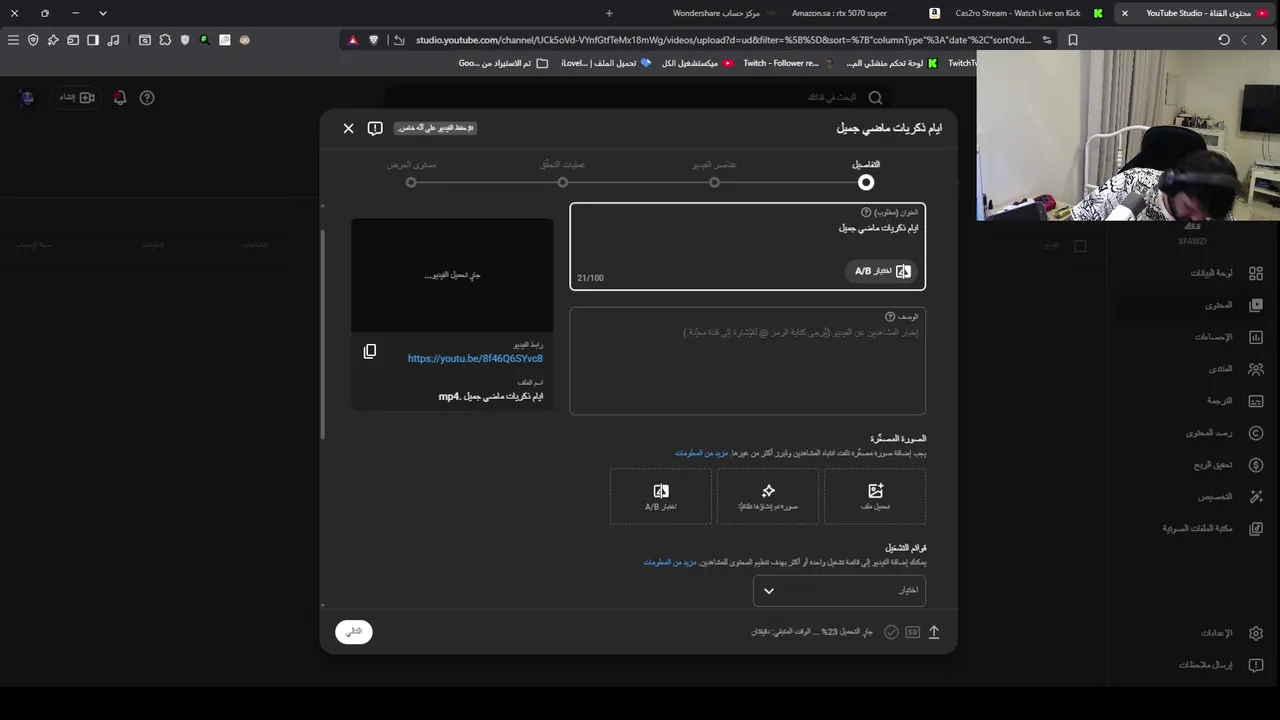The height and width of the screenshot is (720, 1280).
Task: Click the SD processing status icon
Action: click(x=912, y=632)
